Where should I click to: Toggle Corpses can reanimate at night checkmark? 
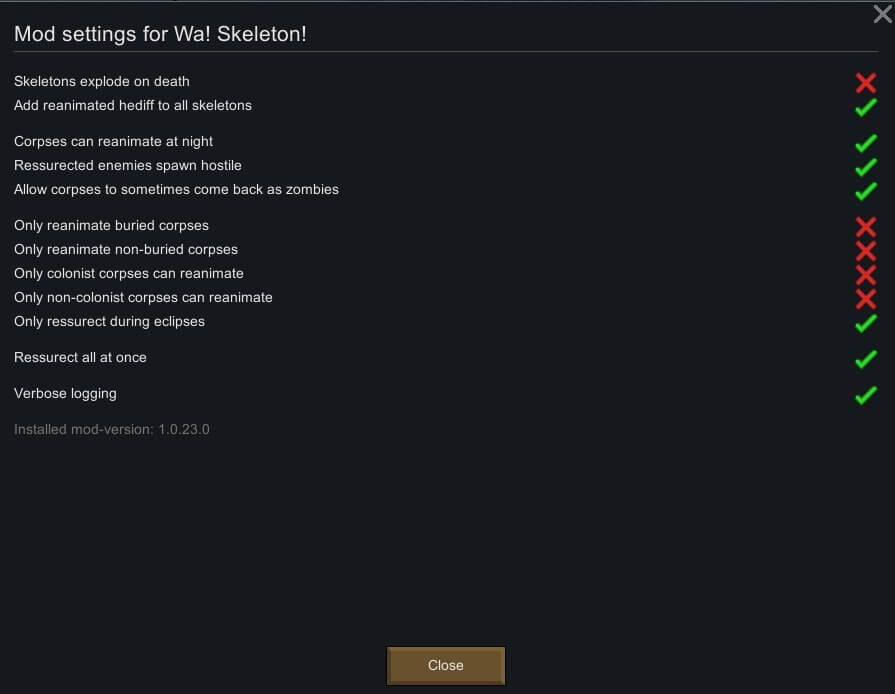pyautogui.click(x=865, y=142)
